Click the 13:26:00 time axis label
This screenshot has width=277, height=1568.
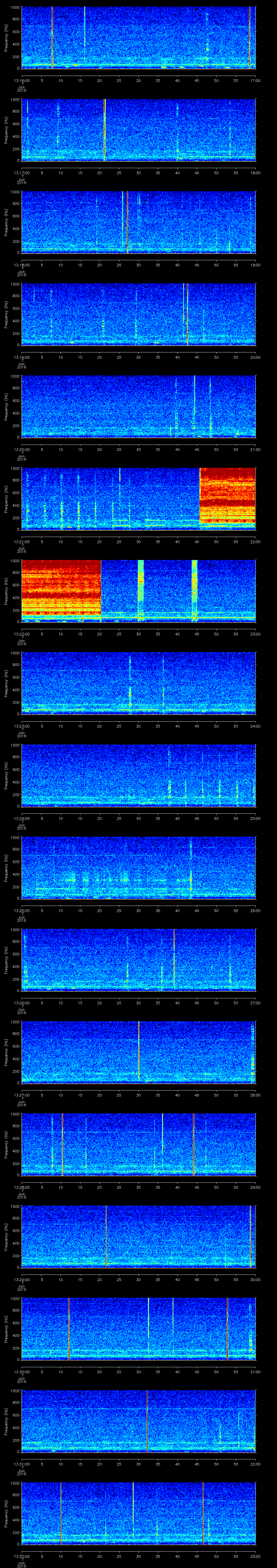pos(22,1003)
